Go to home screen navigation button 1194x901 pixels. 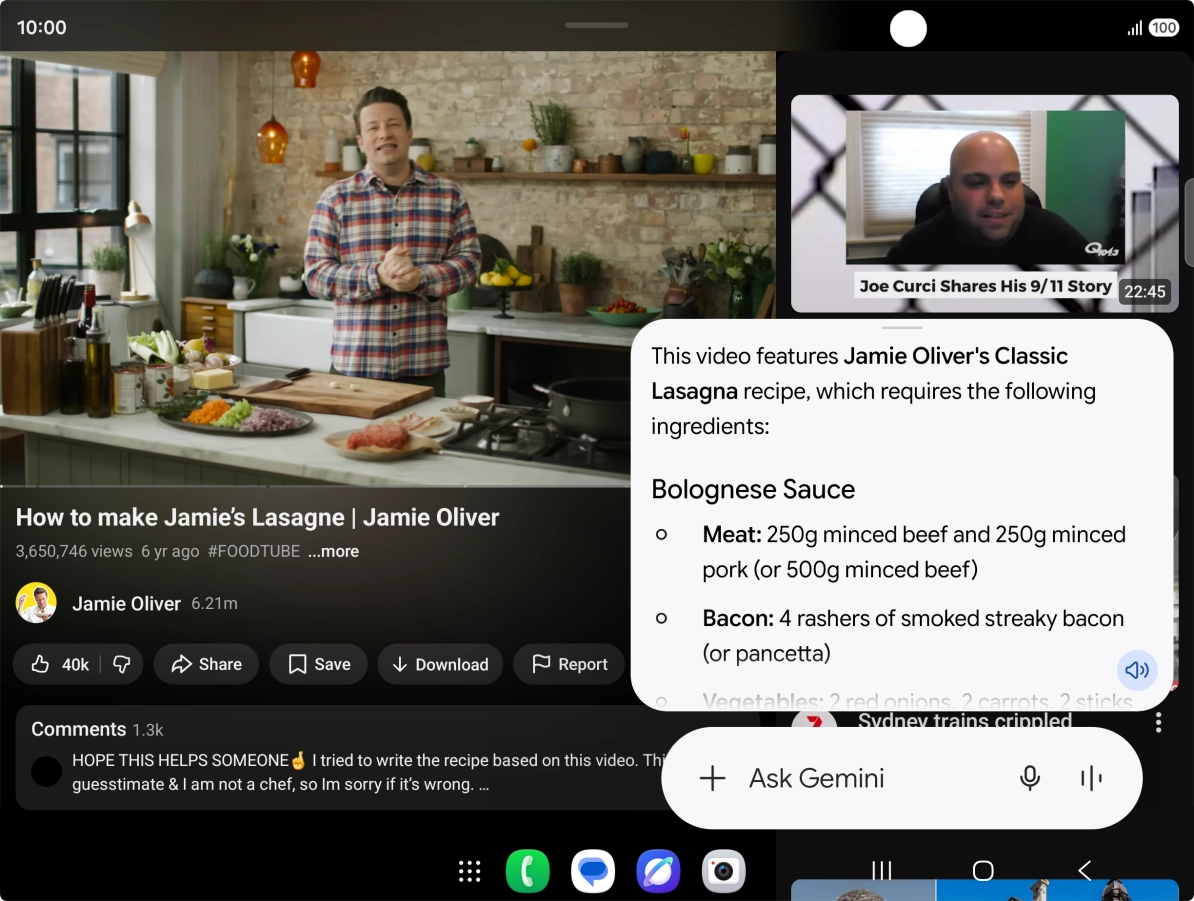coord(983,871)
